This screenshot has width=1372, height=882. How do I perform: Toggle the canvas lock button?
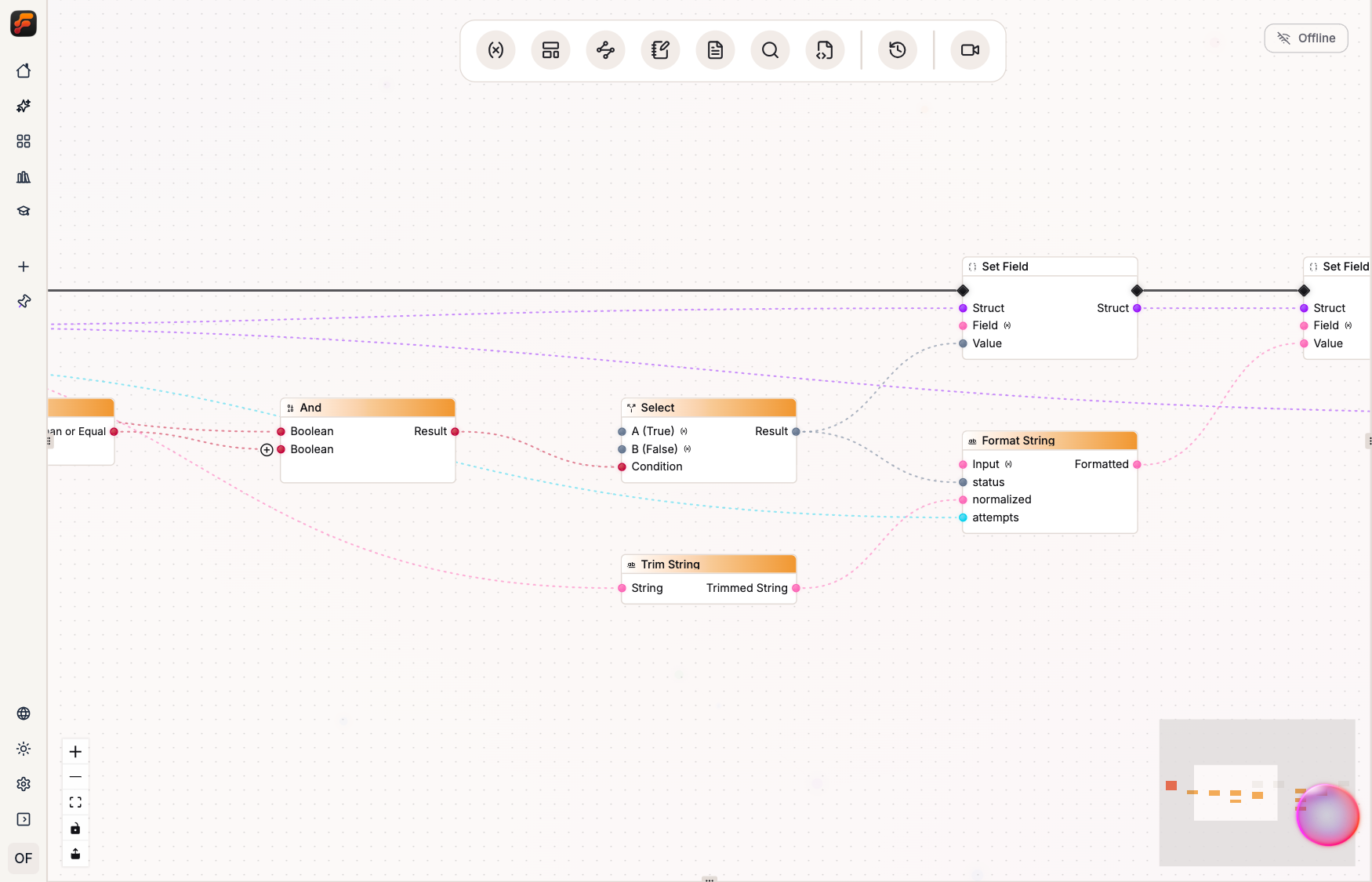click(75, 828)
